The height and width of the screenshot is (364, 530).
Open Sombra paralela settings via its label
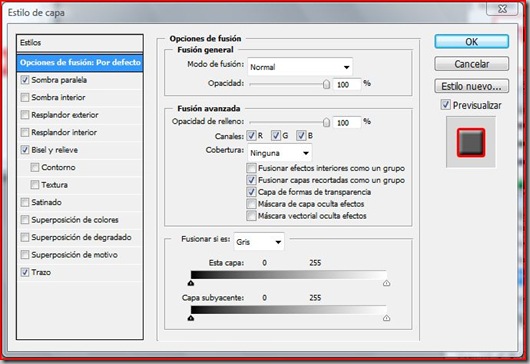coord(59,80)
